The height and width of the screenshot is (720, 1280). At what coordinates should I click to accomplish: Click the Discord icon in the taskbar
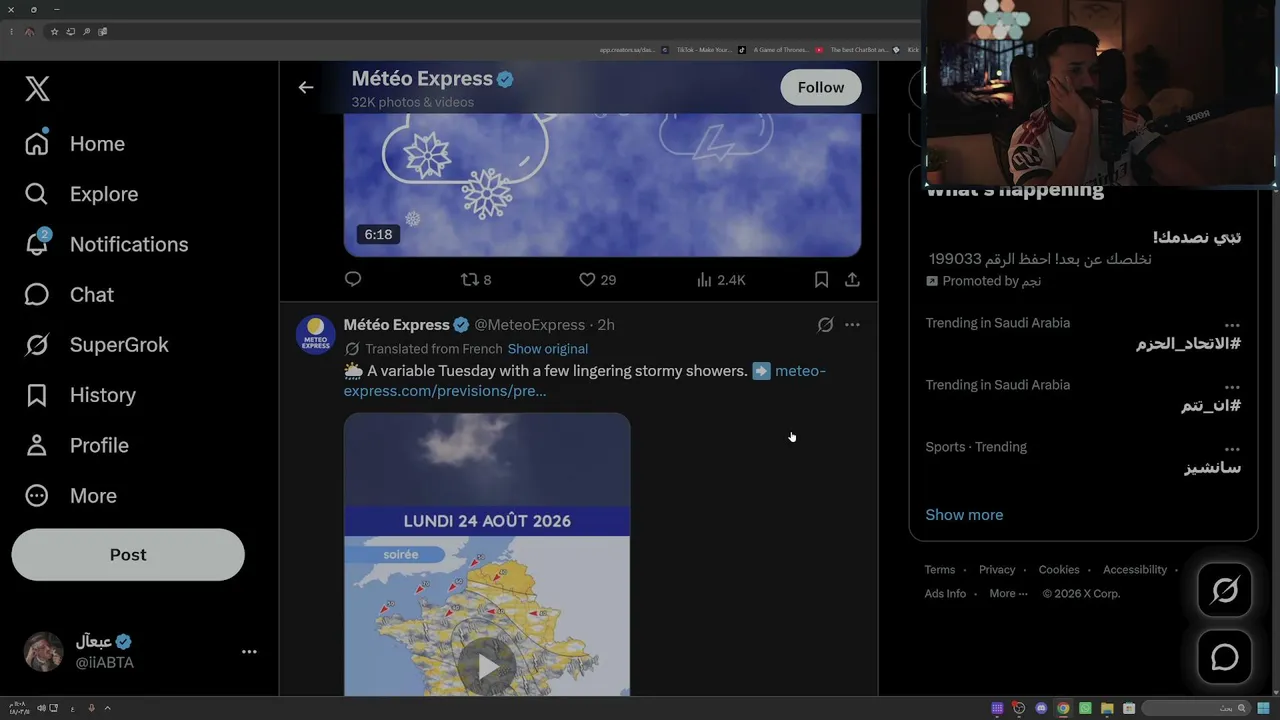click(x=1041, y=709)
